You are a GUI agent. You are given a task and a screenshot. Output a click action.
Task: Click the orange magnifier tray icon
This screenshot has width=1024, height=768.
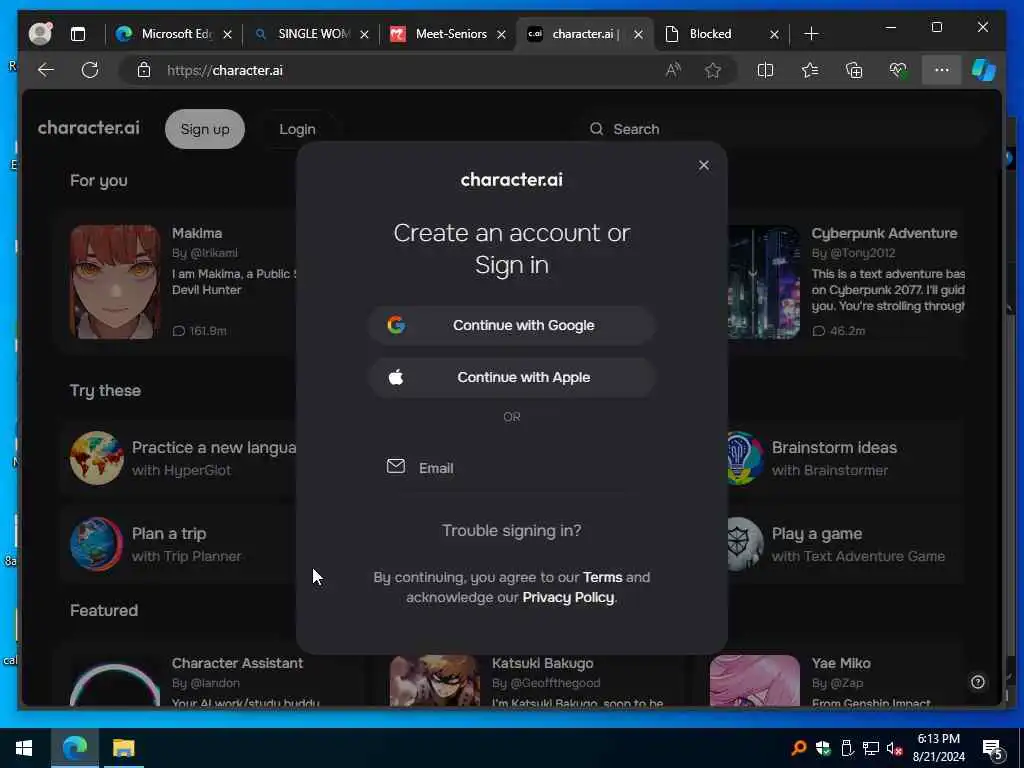tap(799, 748)
